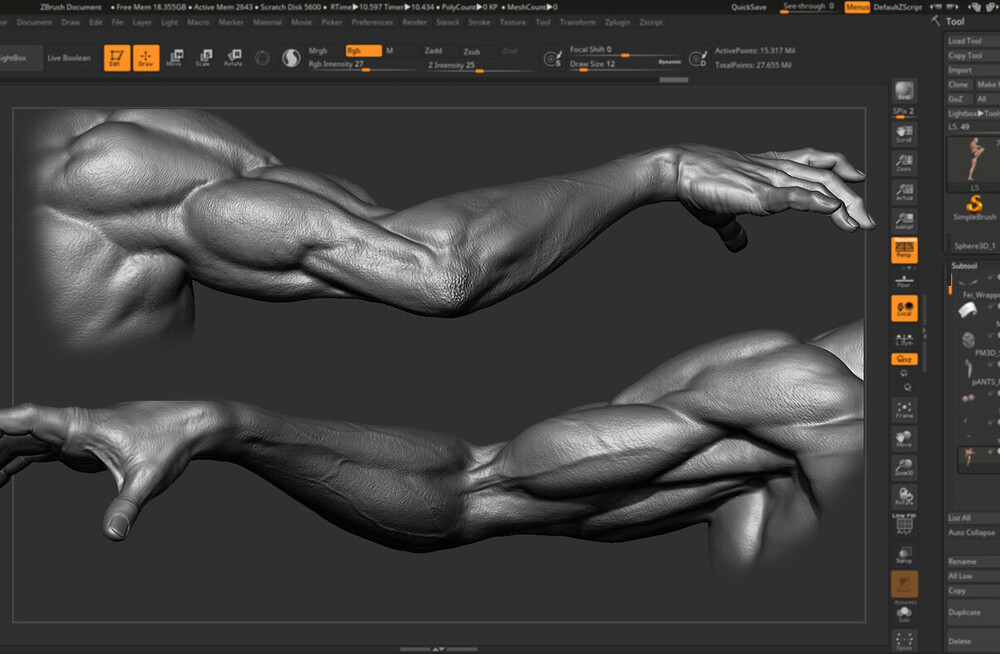Viewport: 1000px width, 654px height.
Task: Click the Xpose icon
Action: point(904,641)
